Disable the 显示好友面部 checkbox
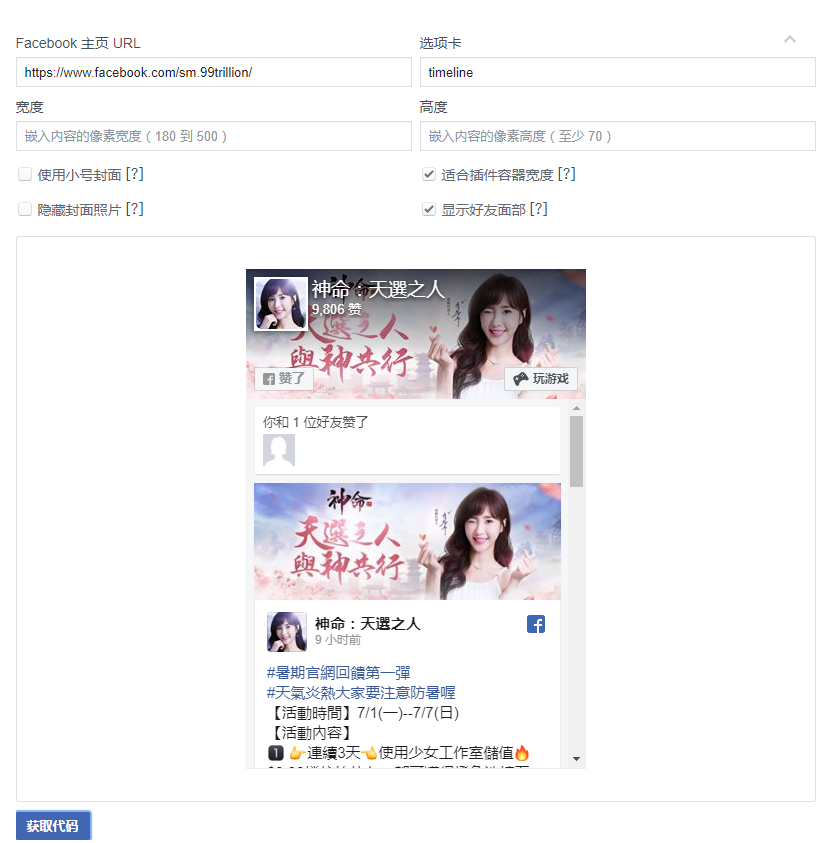 (428, 209)
